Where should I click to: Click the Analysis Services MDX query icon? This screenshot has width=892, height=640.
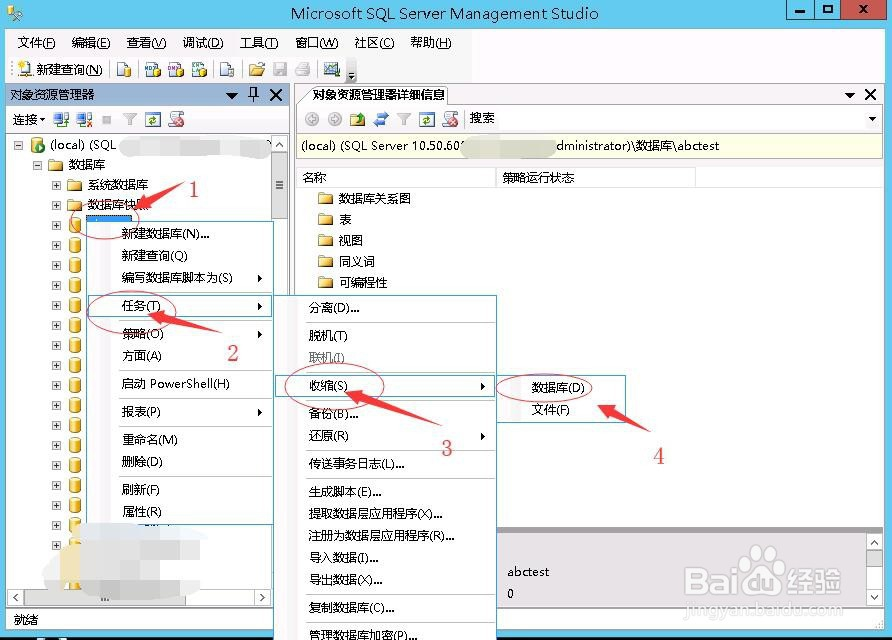pyautogui.click(x=152, y=69)
